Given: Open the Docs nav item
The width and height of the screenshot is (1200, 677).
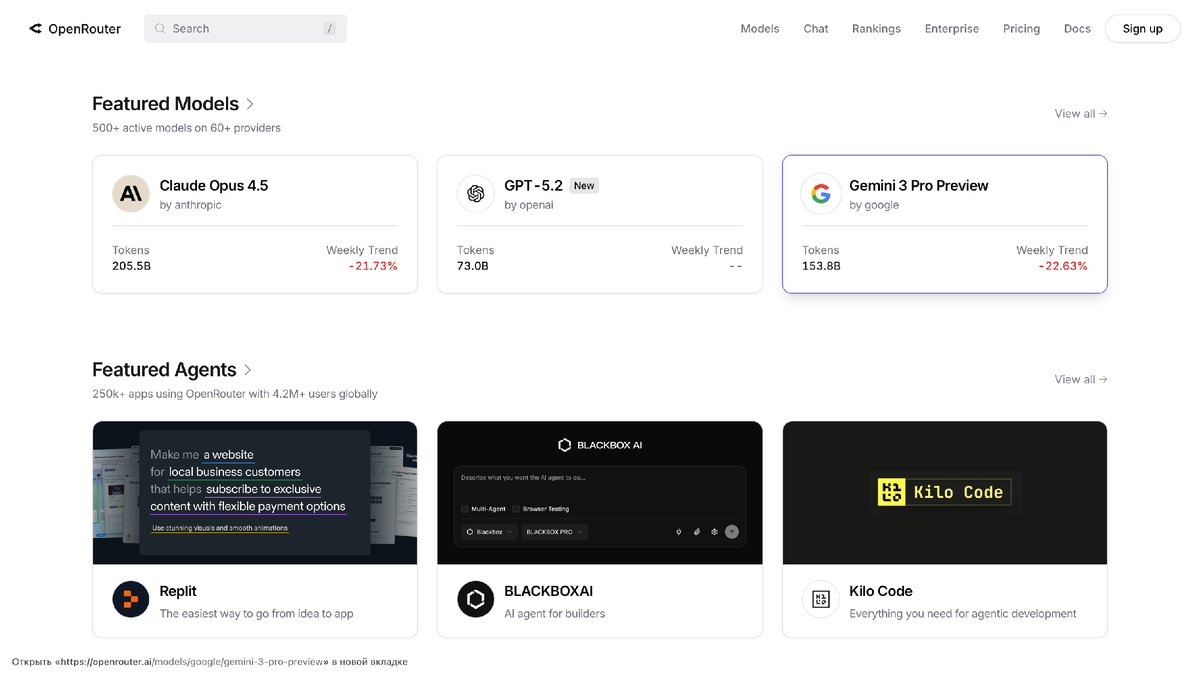Looking at the screenshot, I should point(1077,29).
